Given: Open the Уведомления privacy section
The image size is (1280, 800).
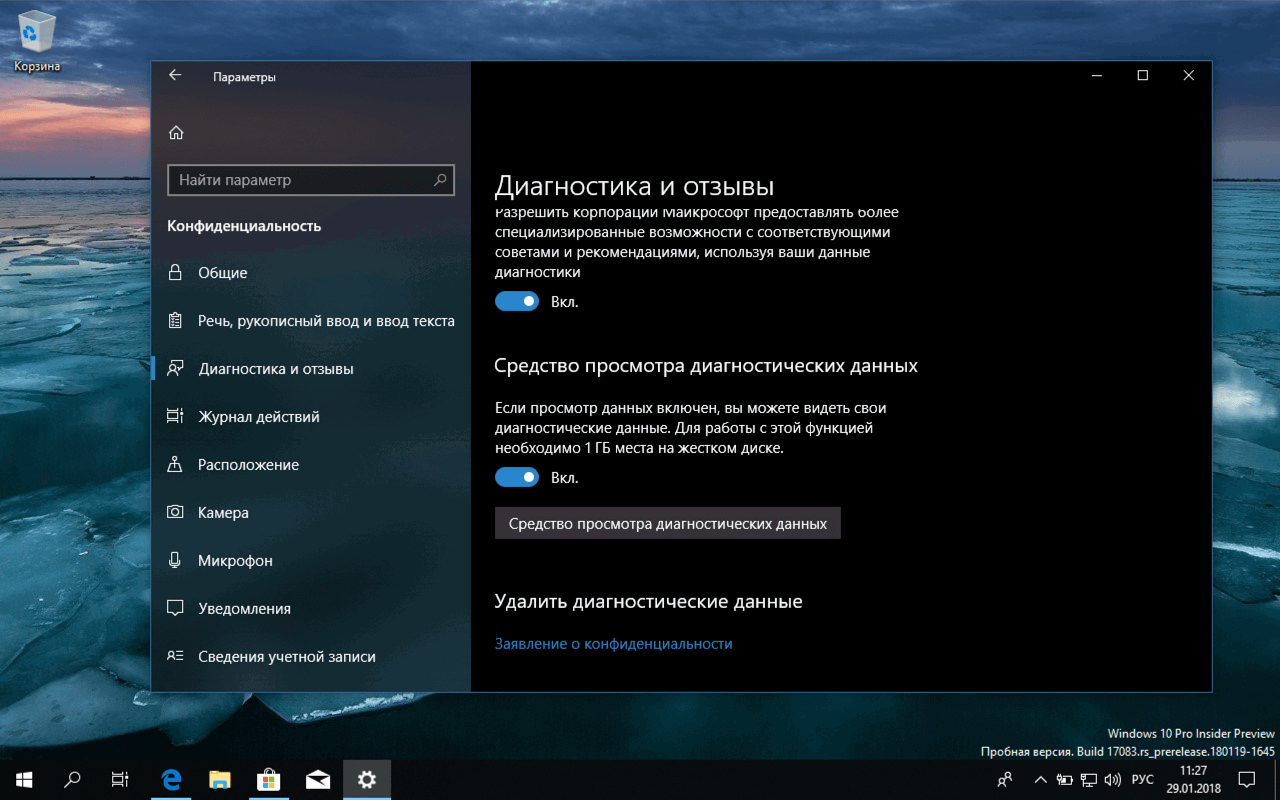Looking at the screenshot, I should (x=311, y=609).
